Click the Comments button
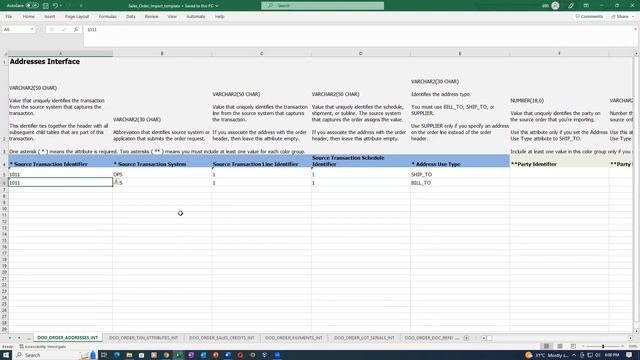This screenshot has height=360, width=640. point(589,17)
